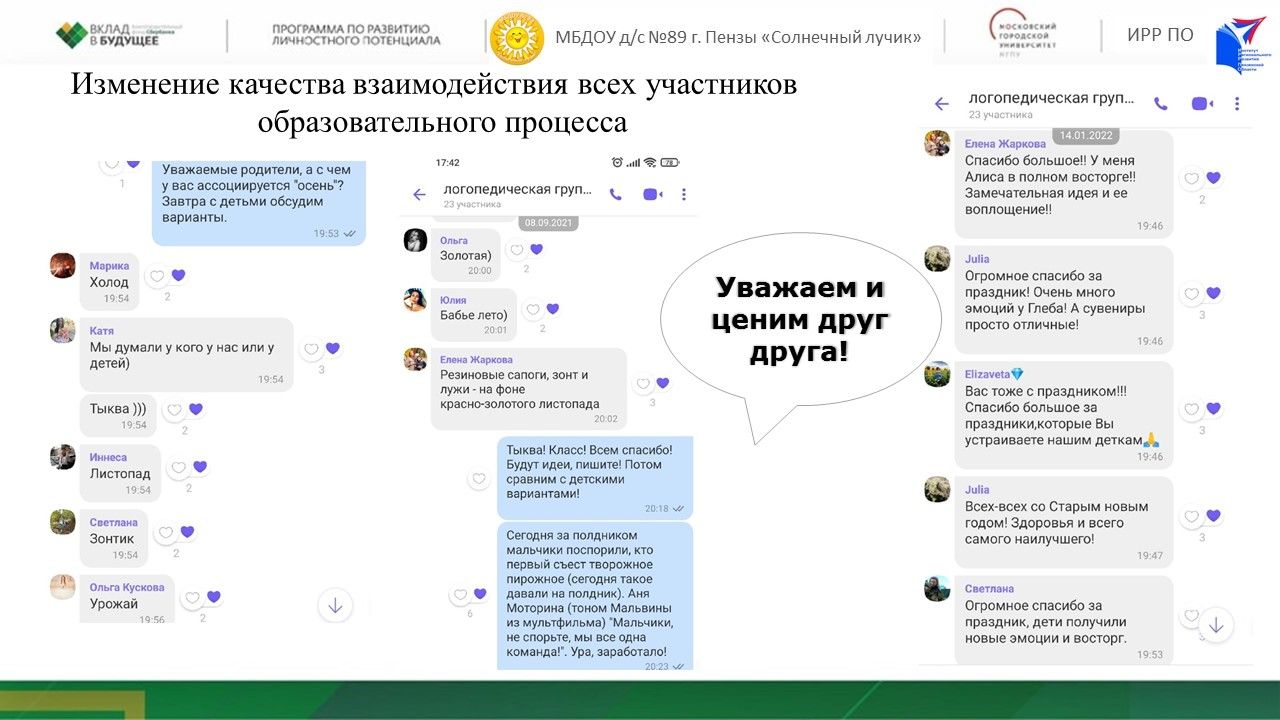Tap back arrow in right chat header
This screenshot has width=1280, height=720.
tap(941, 104)
